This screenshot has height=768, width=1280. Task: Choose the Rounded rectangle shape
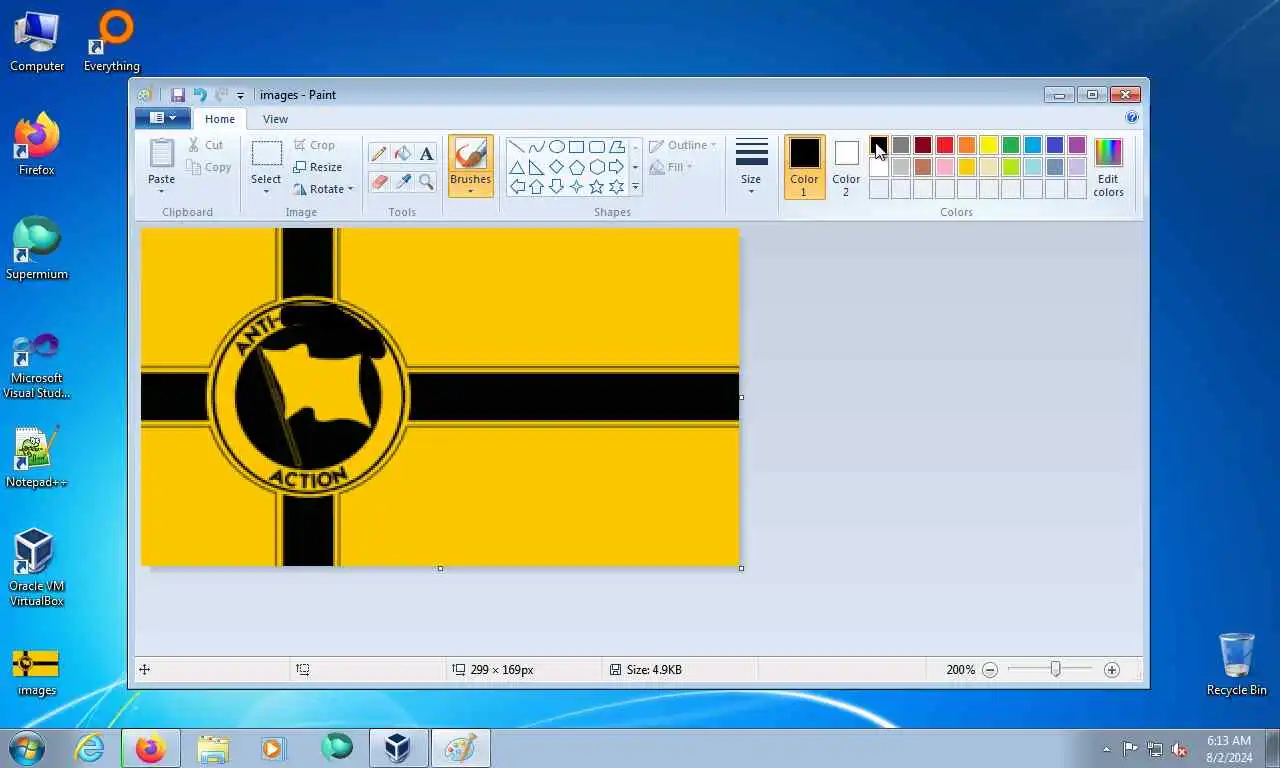(597, 147)
